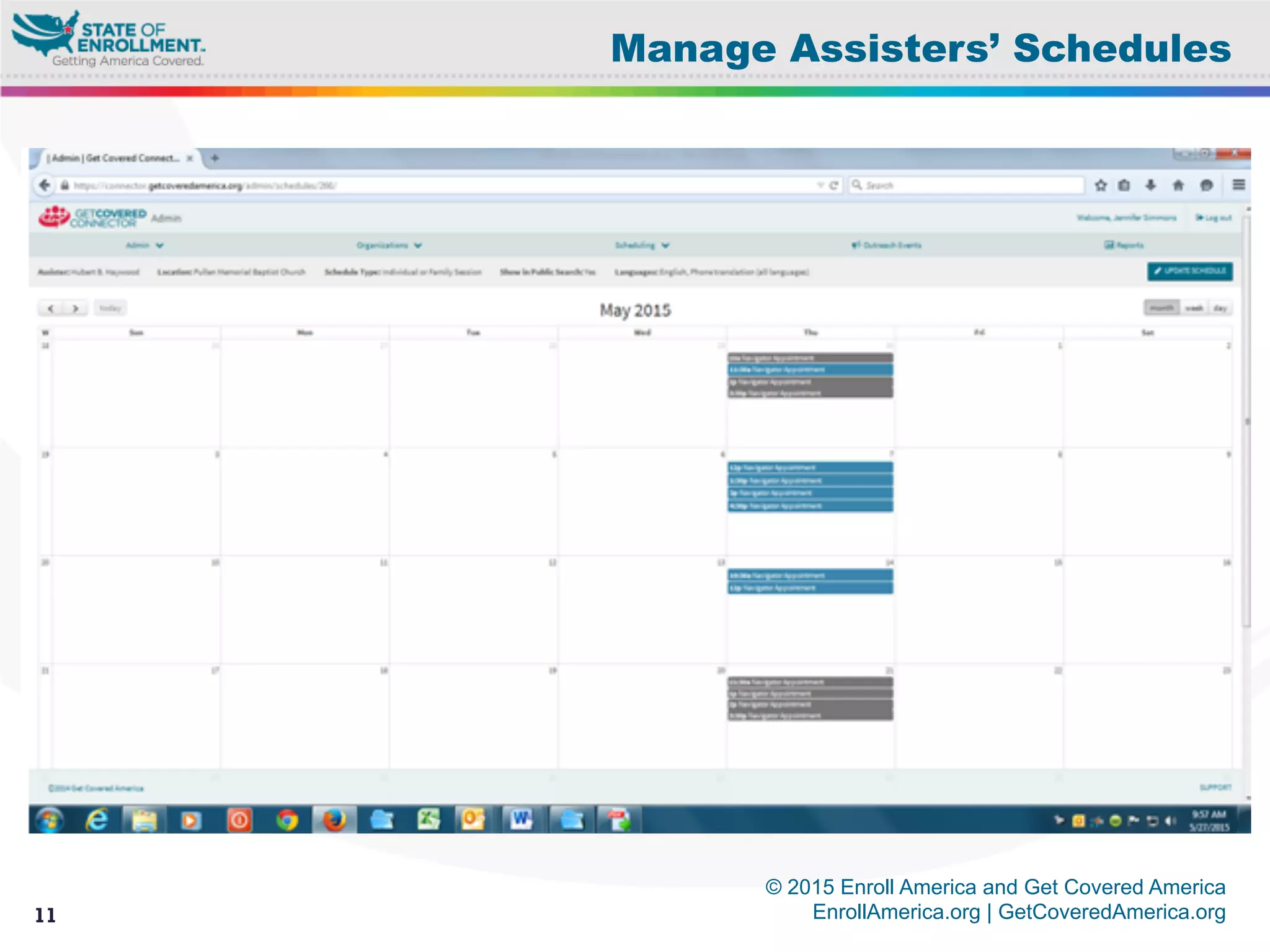Click the page vertical scrollbar
The height and width of the screenshot is (952, 1270).
1246,421
